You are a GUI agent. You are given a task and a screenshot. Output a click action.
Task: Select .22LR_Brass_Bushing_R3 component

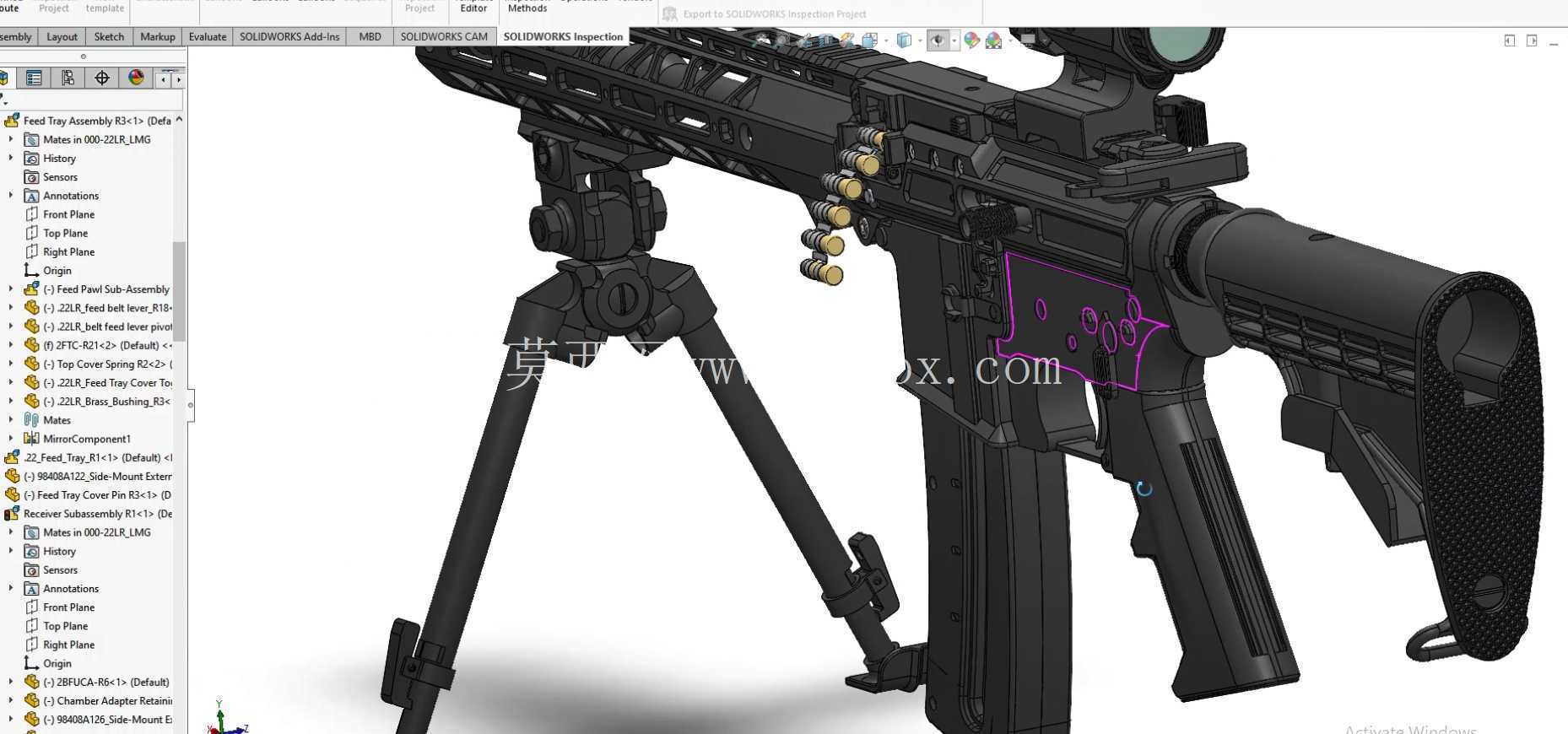click(x=97, y=402)
